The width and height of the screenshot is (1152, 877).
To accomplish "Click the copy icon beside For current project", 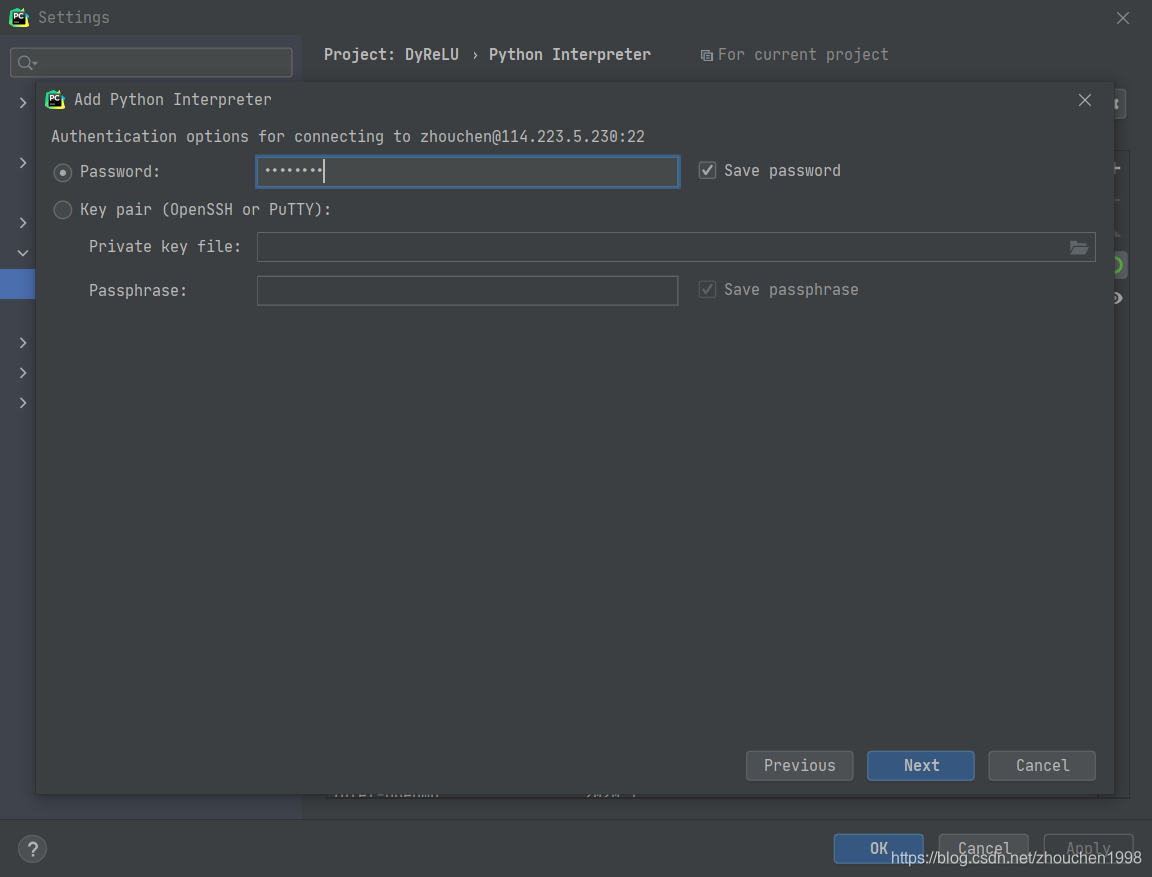I will point(706,56).
